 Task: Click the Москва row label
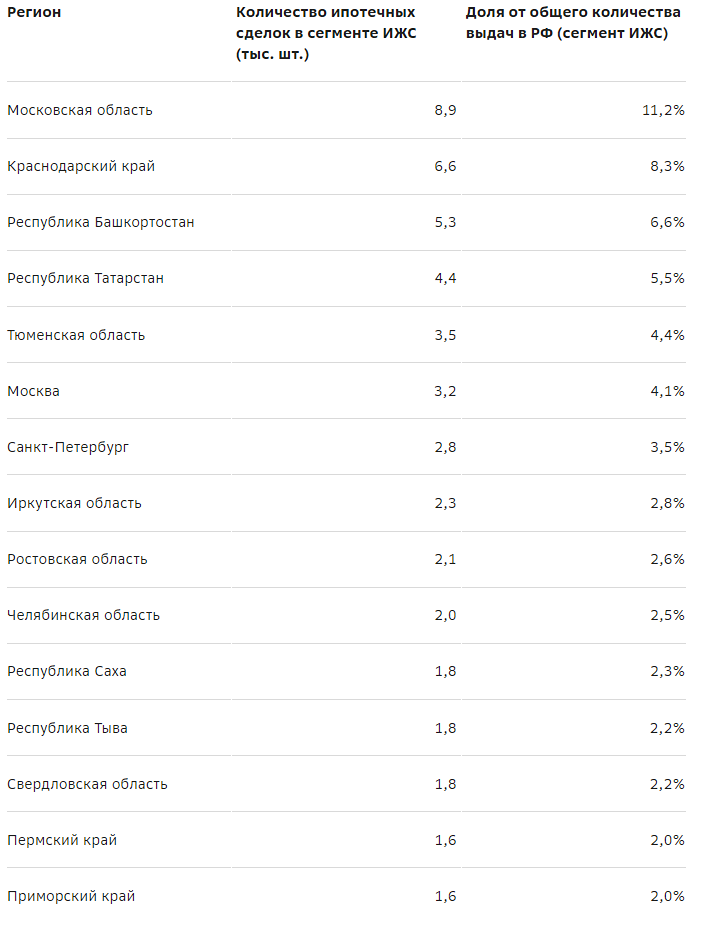[34, 391]
